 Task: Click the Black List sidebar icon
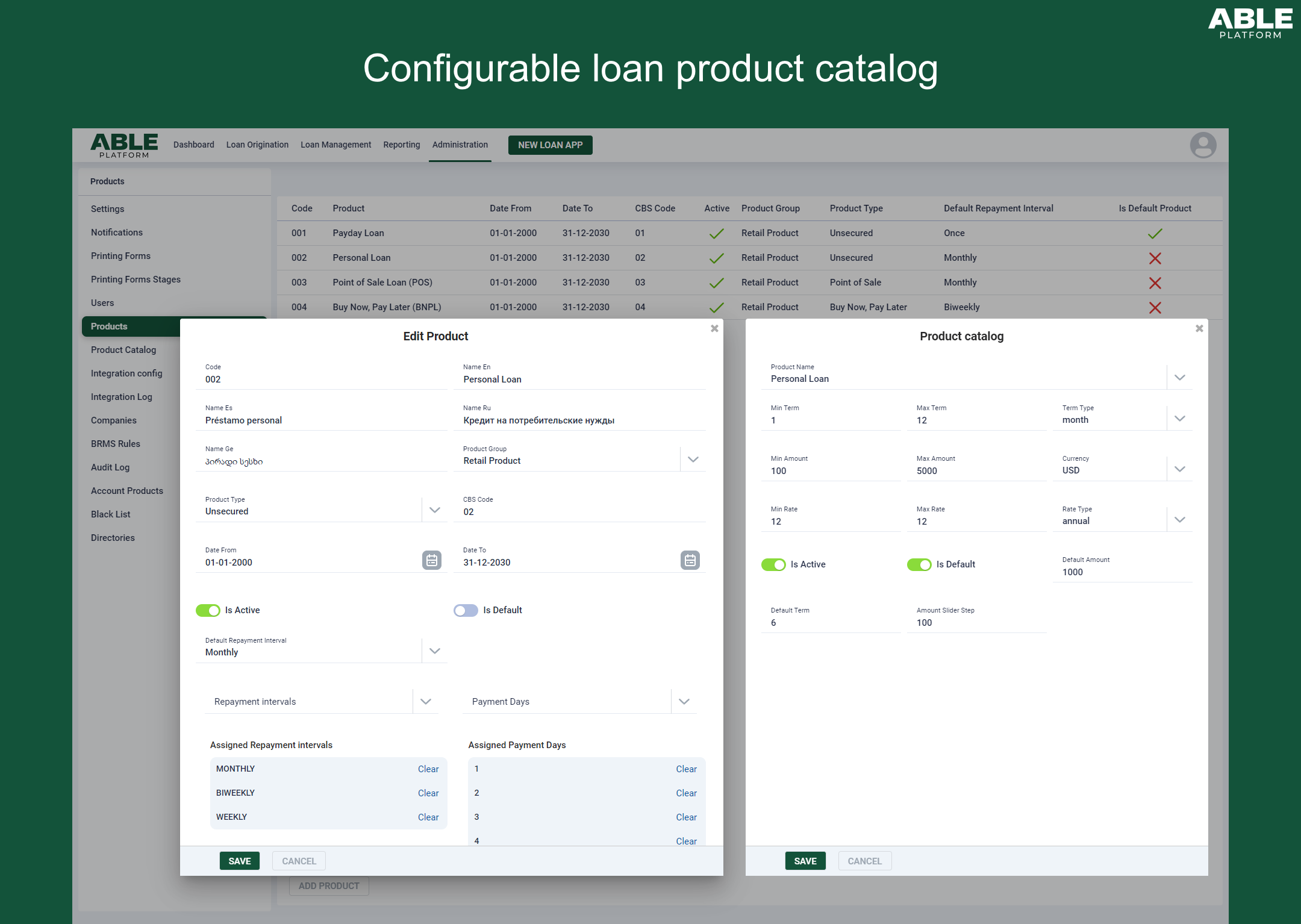click(x=109, y=514)
